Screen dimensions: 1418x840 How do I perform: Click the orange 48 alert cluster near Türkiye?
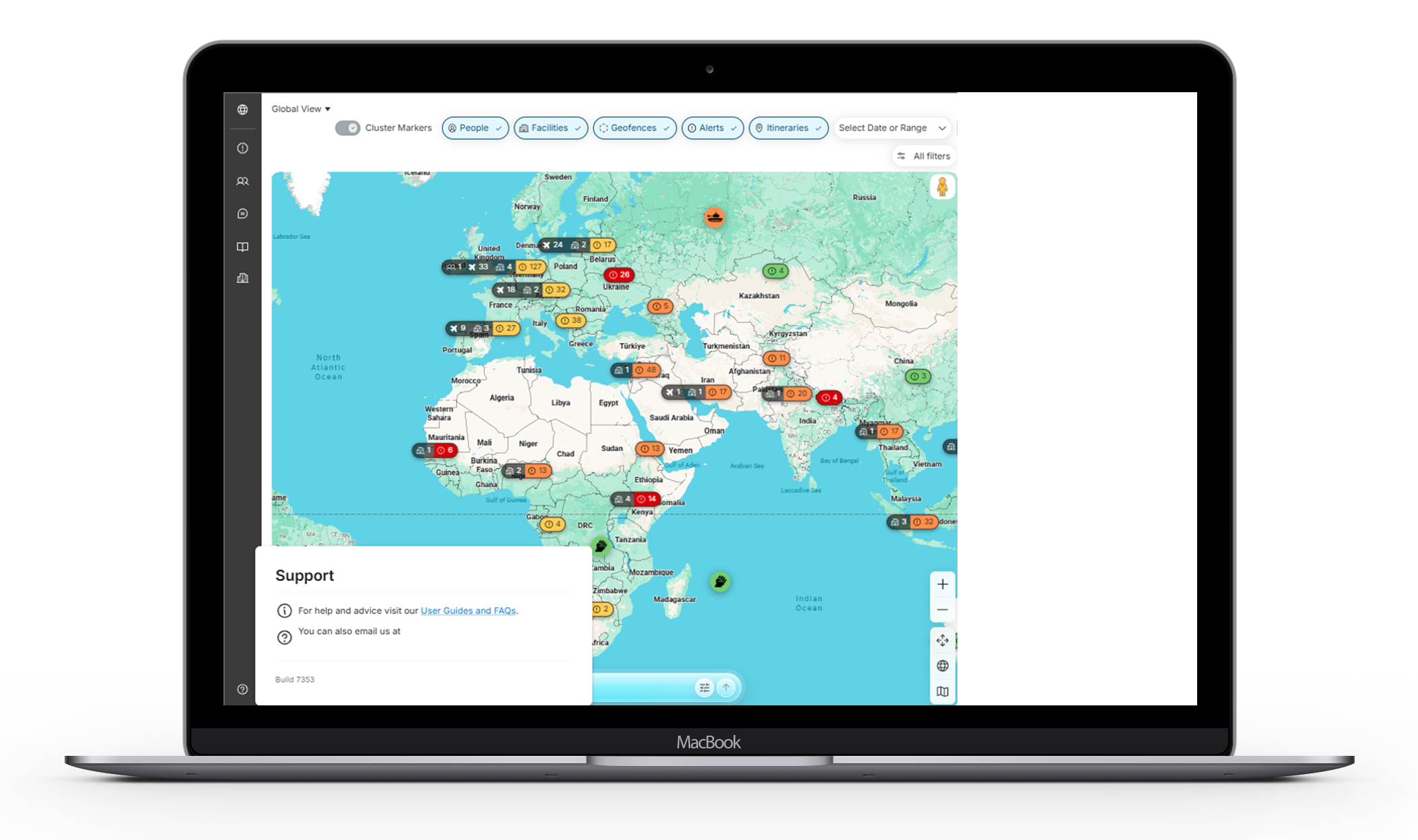coord(646,370)
